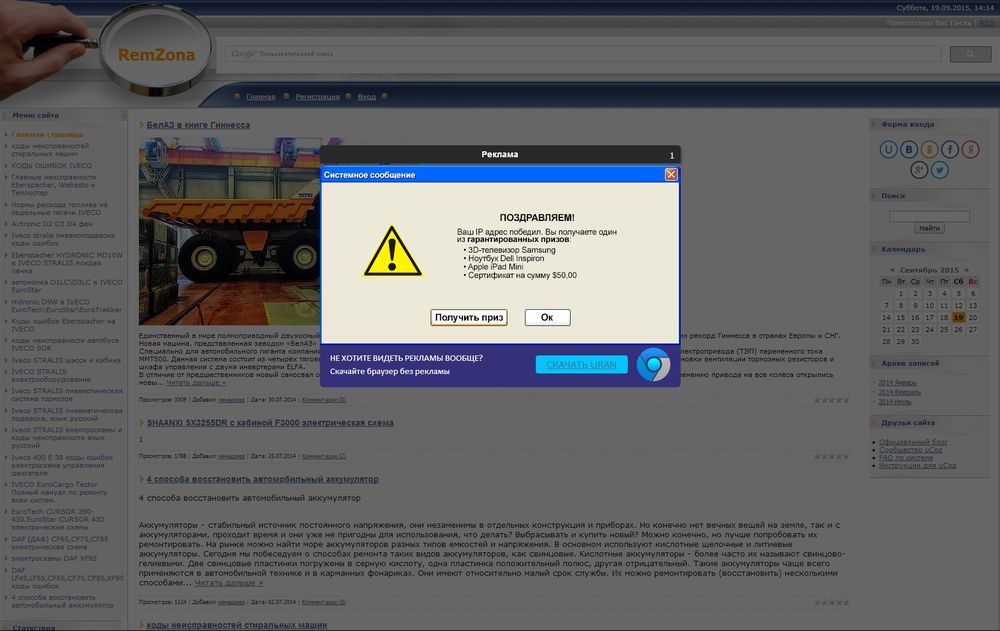Click the Получить приз button

[469, 317]
